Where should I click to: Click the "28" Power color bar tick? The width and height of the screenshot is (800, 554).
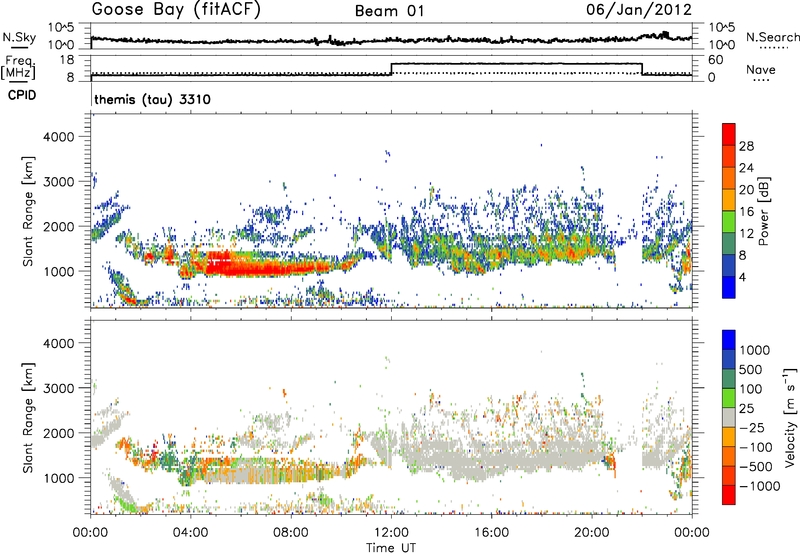click(x=746, y=146)
